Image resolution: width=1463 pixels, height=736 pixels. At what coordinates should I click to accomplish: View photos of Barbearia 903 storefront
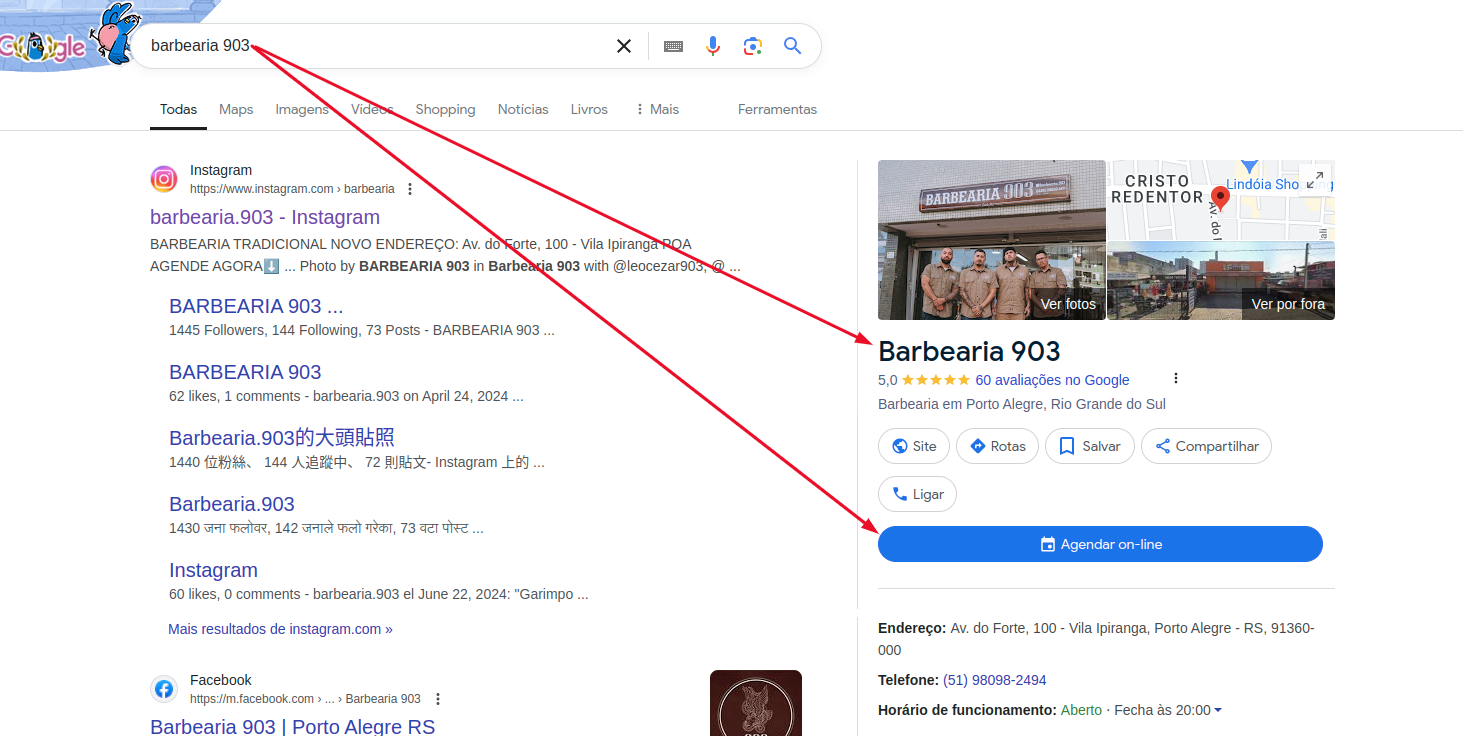[992, 240]
